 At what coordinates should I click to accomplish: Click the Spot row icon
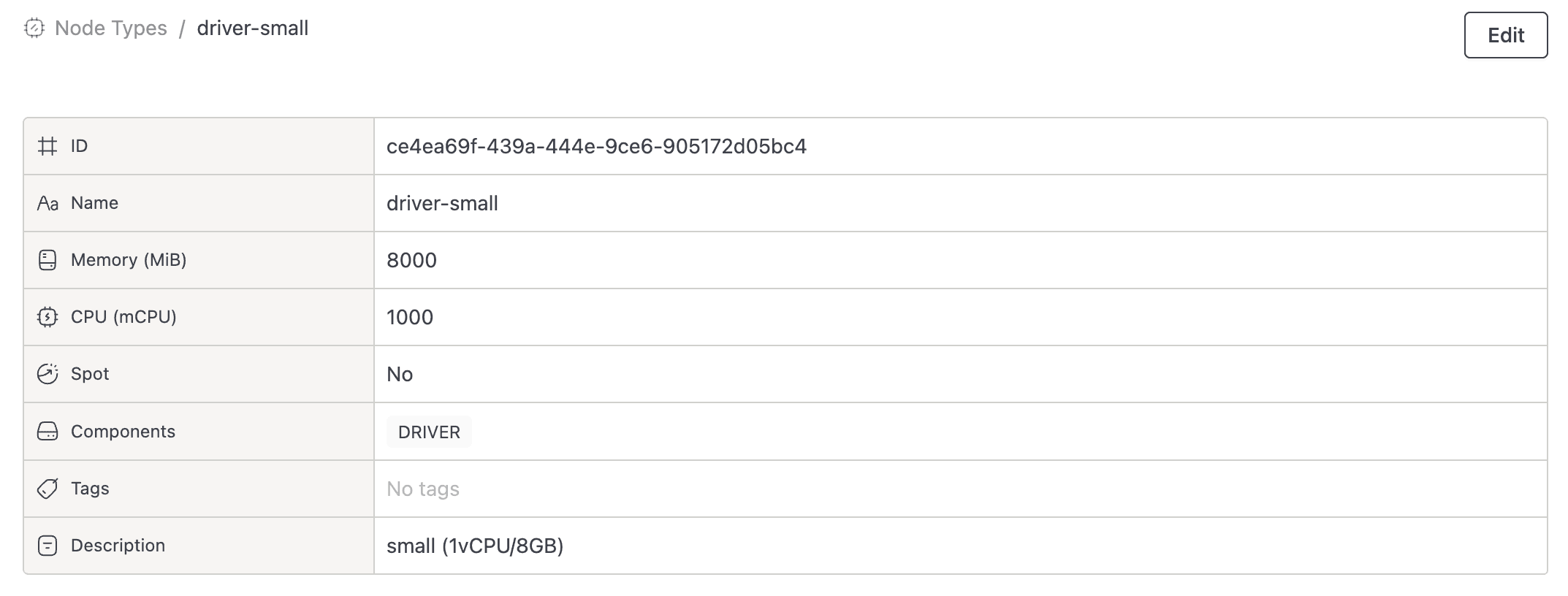coord(47,374)
